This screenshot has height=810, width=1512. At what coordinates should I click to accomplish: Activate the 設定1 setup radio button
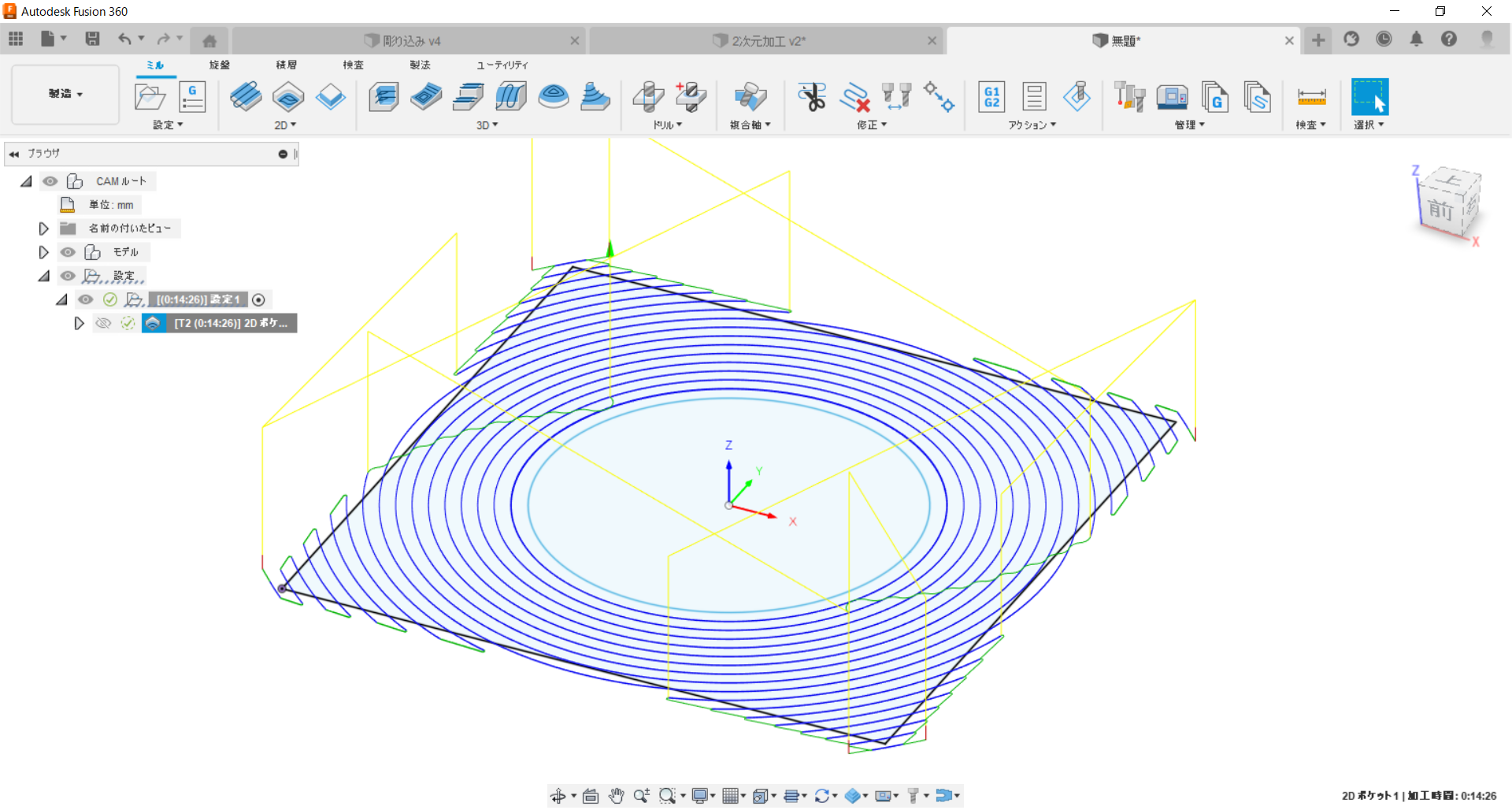coord(258,299)
